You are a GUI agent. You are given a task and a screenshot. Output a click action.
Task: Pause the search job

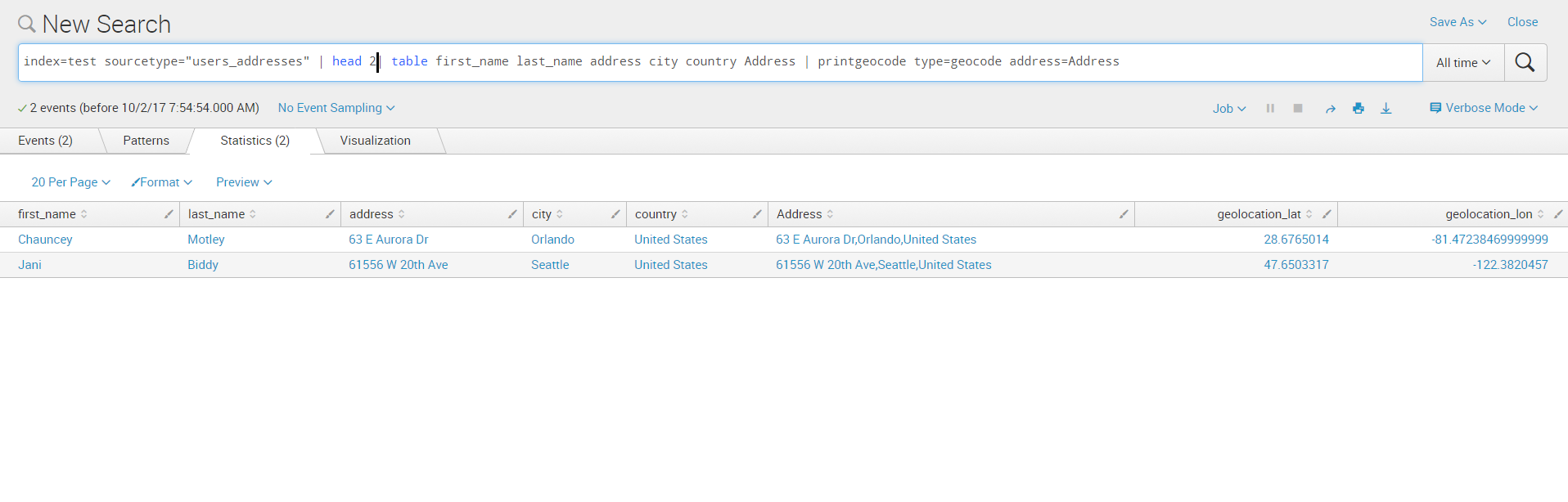(x=1270, y=108)
